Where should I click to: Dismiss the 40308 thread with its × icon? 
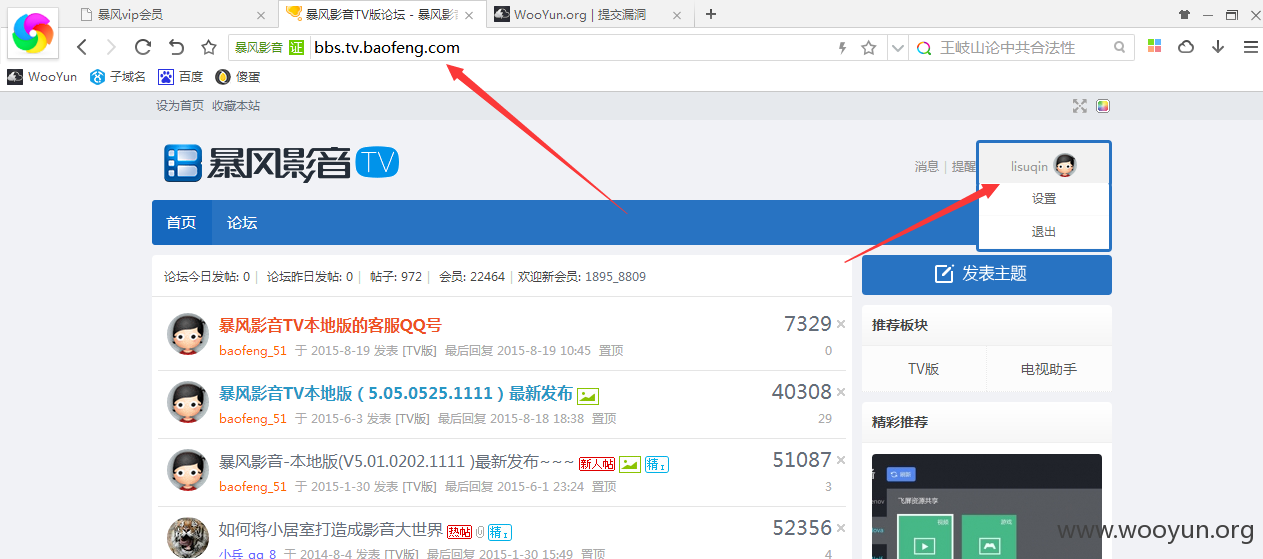pos(841,392)
